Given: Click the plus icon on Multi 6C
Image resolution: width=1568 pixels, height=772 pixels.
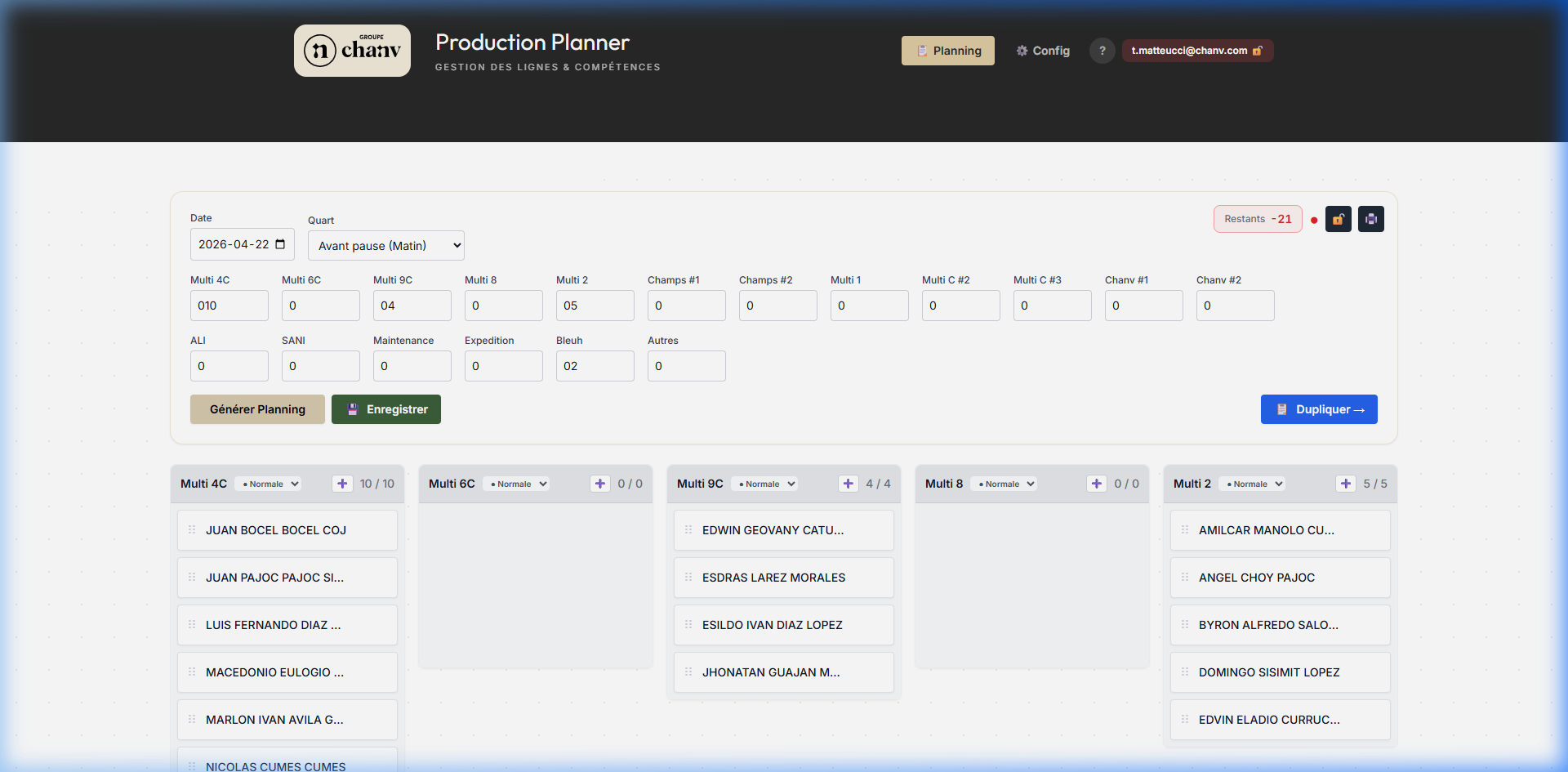Looking at the screenshot, I should click(600, 484).
